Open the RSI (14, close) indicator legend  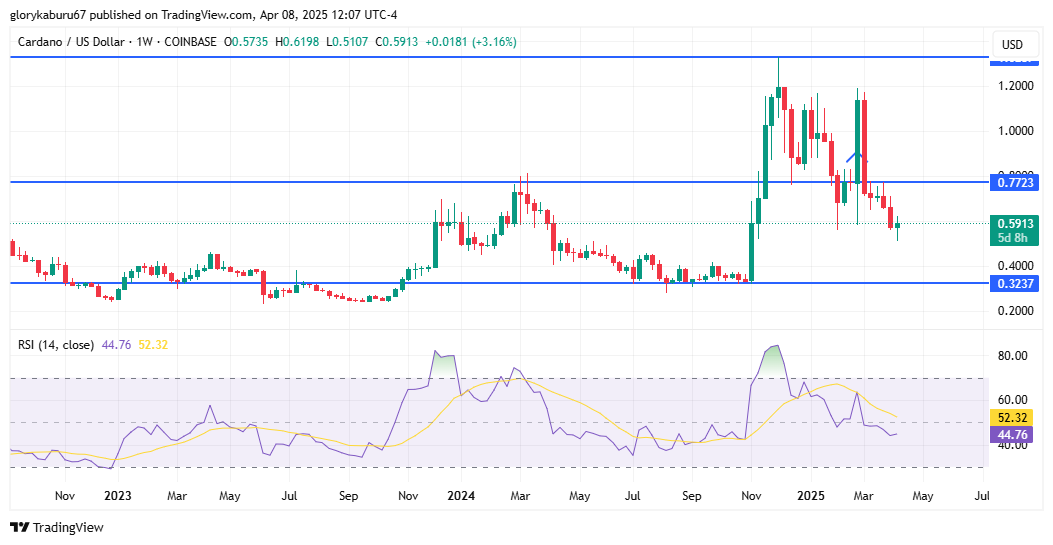click(56, 345)
